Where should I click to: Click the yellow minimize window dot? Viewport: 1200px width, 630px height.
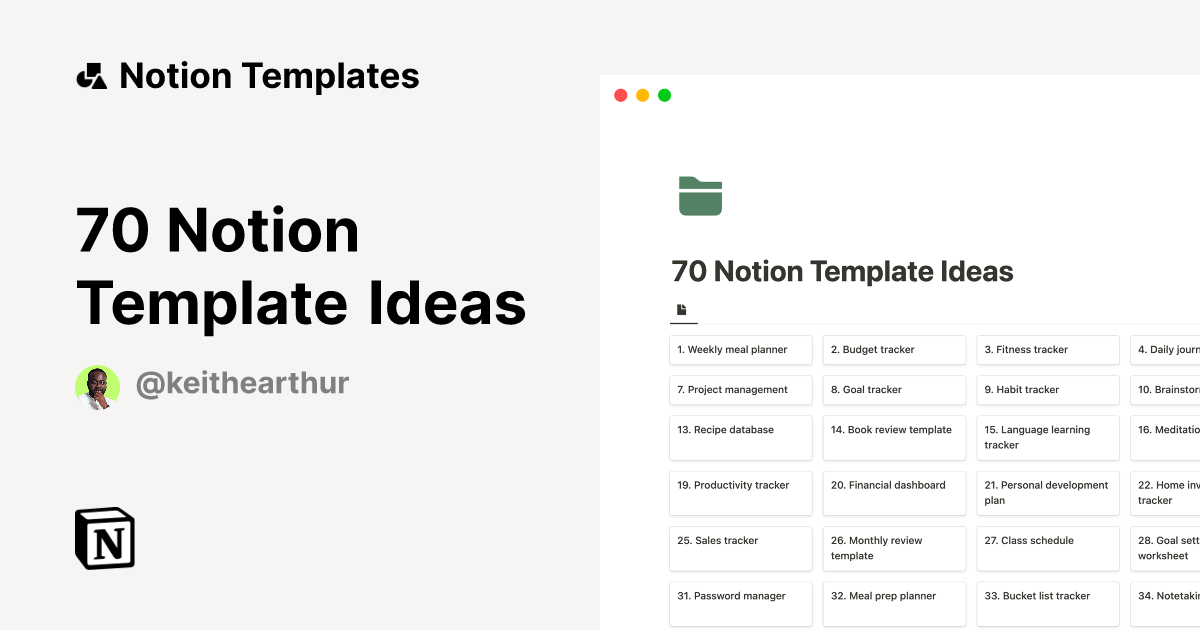click(642, 95)
